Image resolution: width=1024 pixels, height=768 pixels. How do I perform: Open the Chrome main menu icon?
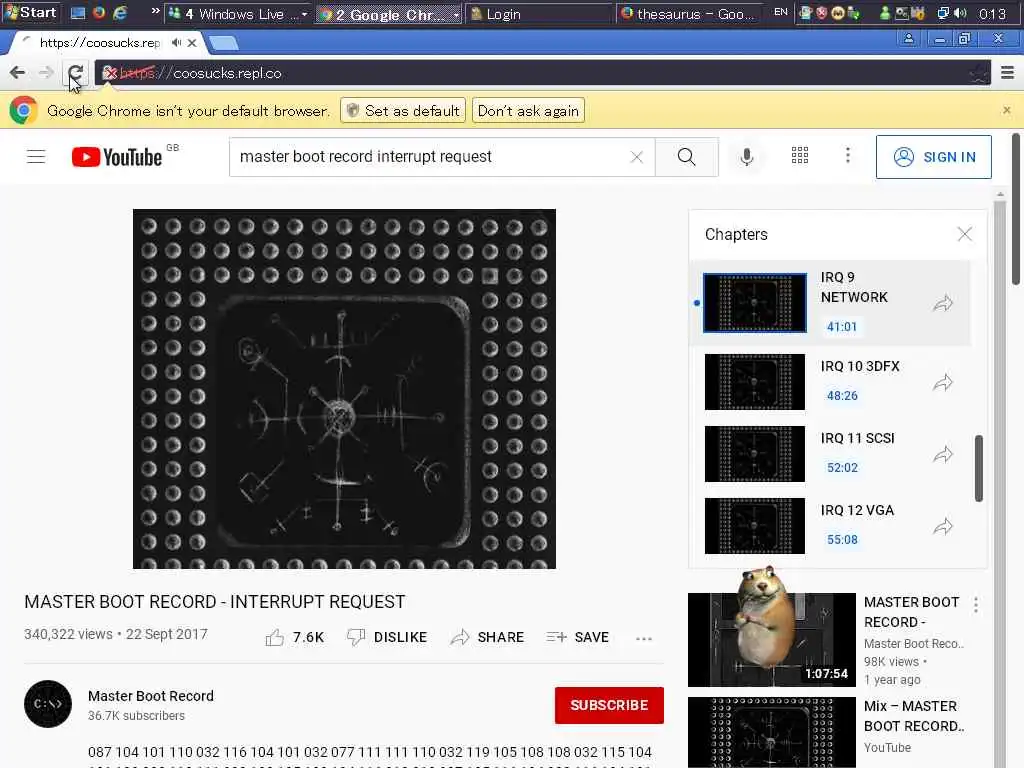pyautogui.click(x=1008, y=73)
